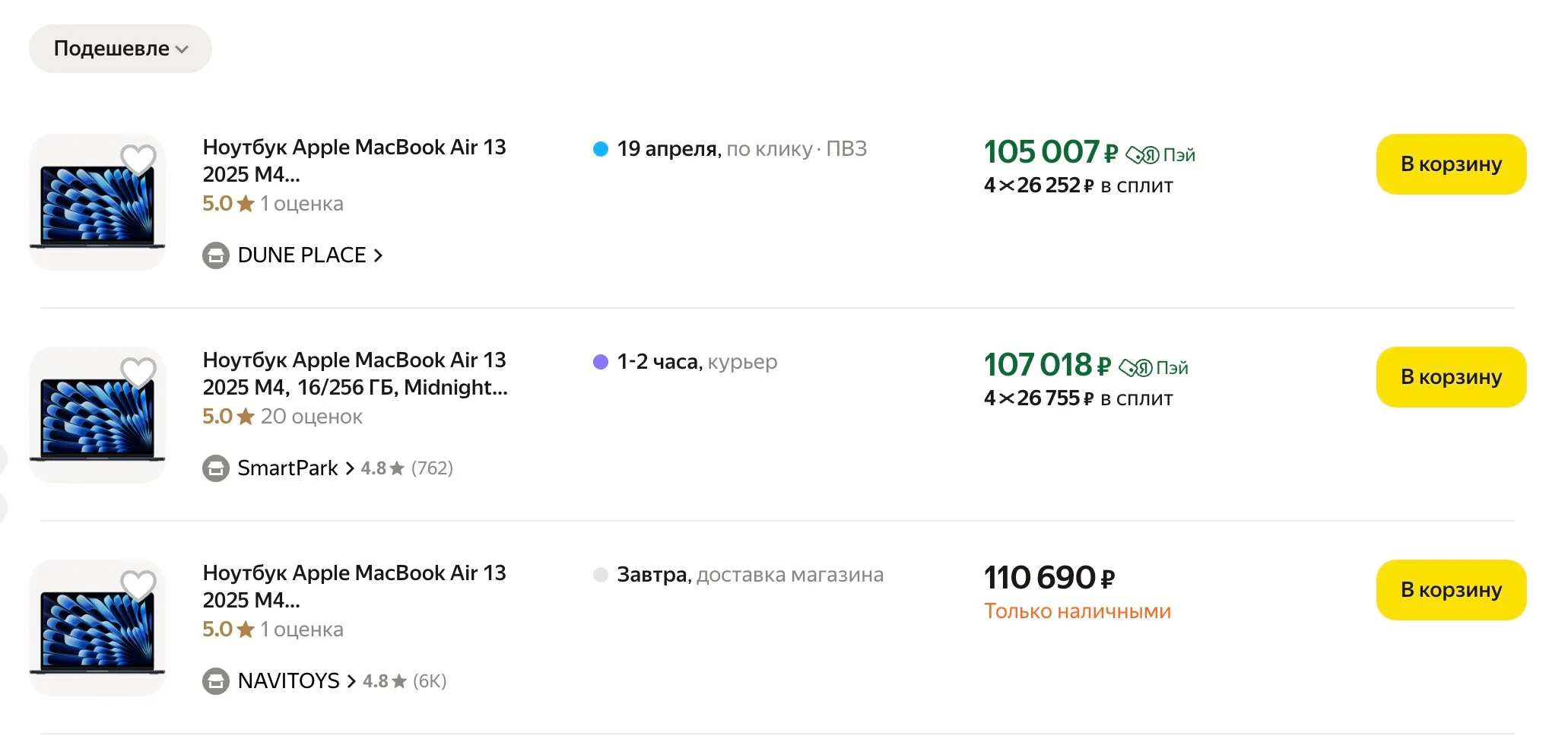
Task: Open NAVITOYS seller link
Action: [x=289, y=681]
